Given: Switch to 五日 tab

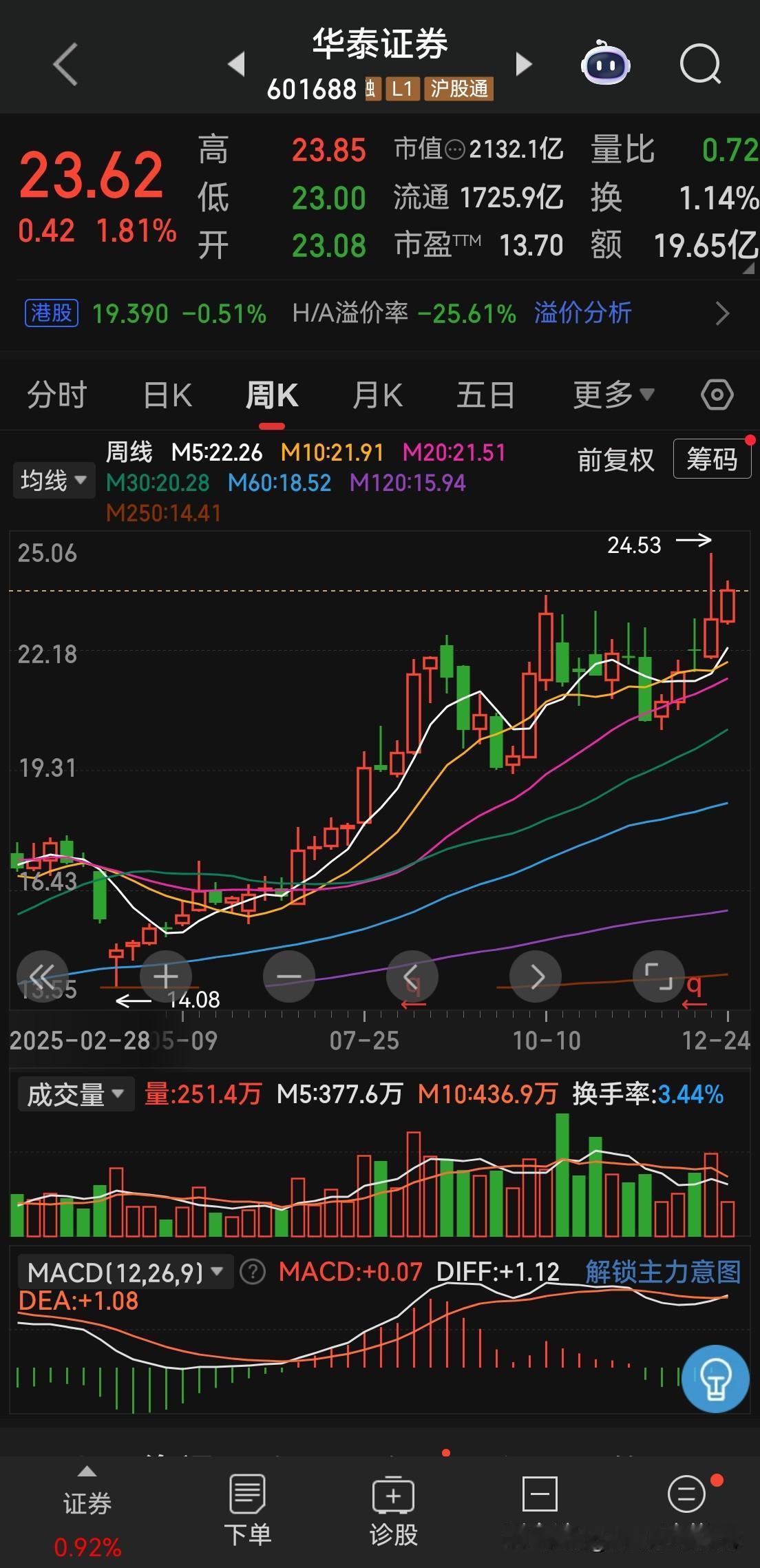Looking at the screenshot, I should tap(485, 395).
